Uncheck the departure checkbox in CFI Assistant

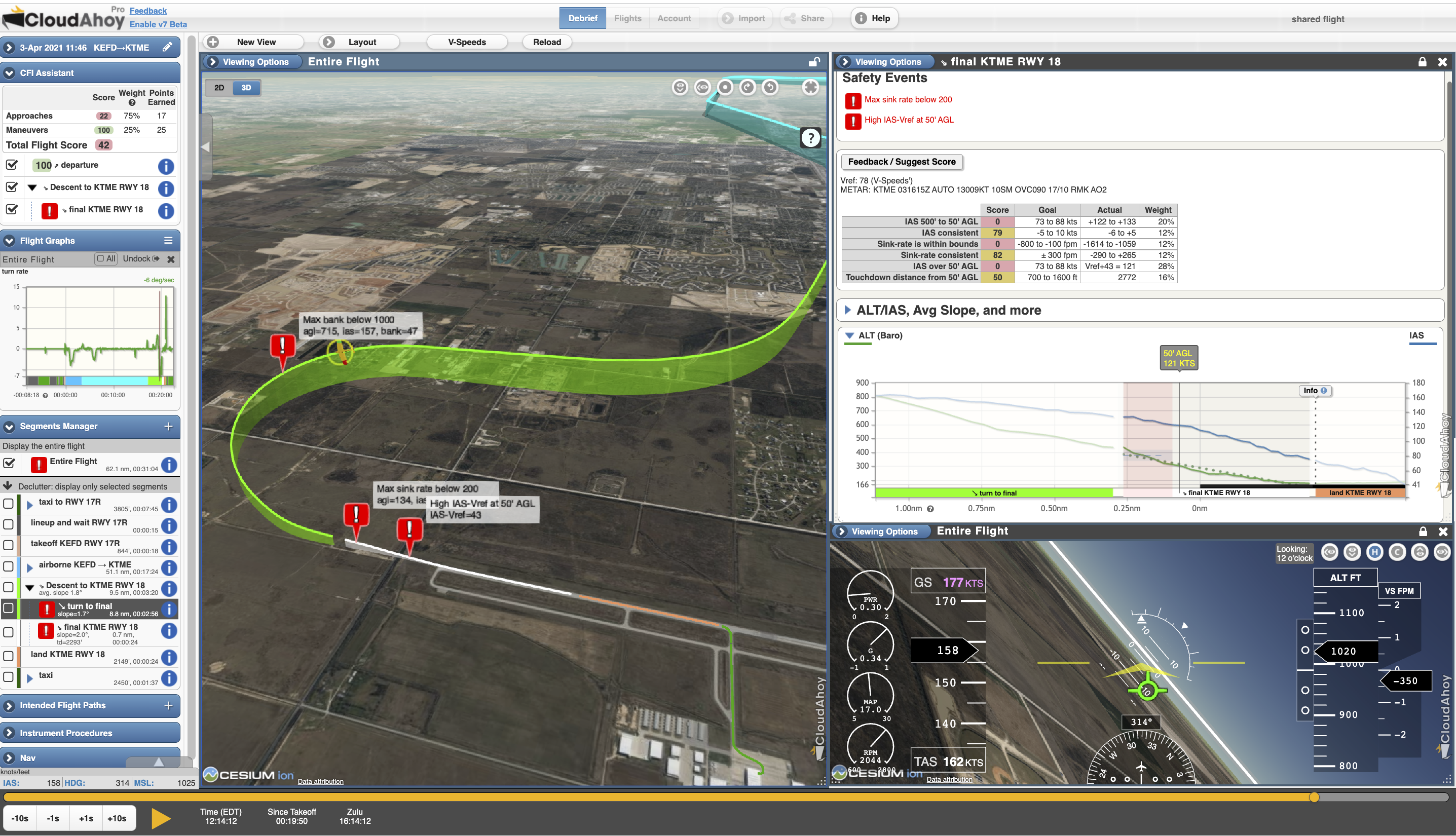[x=12, y=165]
